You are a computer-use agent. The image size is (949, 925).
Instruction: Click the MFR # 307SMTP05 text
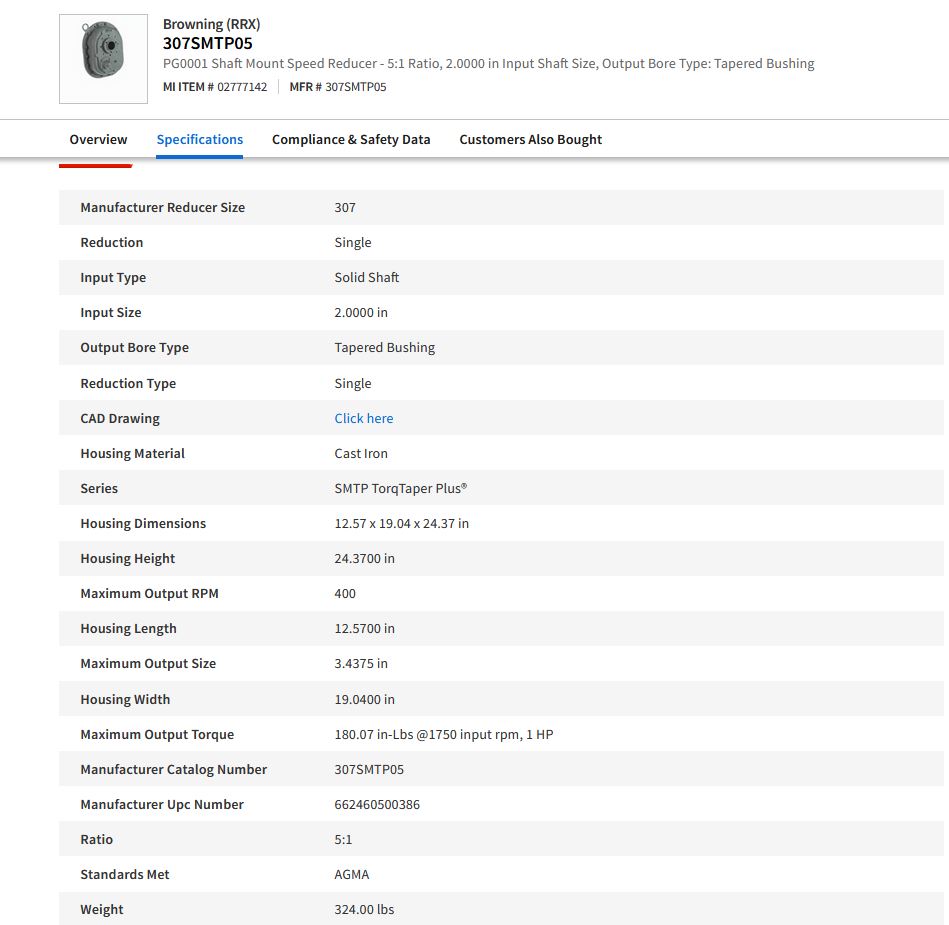point(338,87)
